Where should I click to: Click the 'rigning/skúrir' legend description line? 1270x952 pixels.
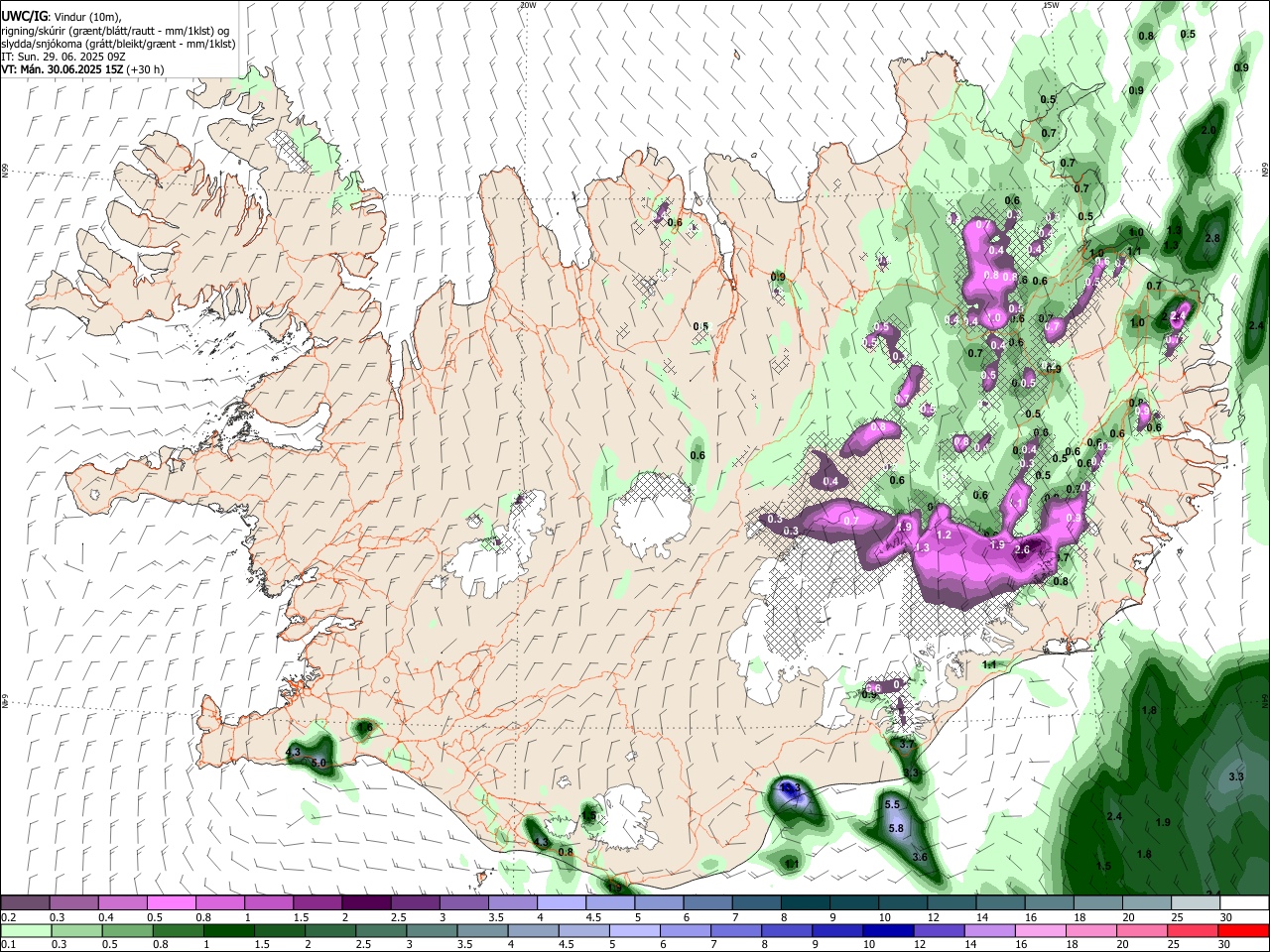click(x=115, y=31)
